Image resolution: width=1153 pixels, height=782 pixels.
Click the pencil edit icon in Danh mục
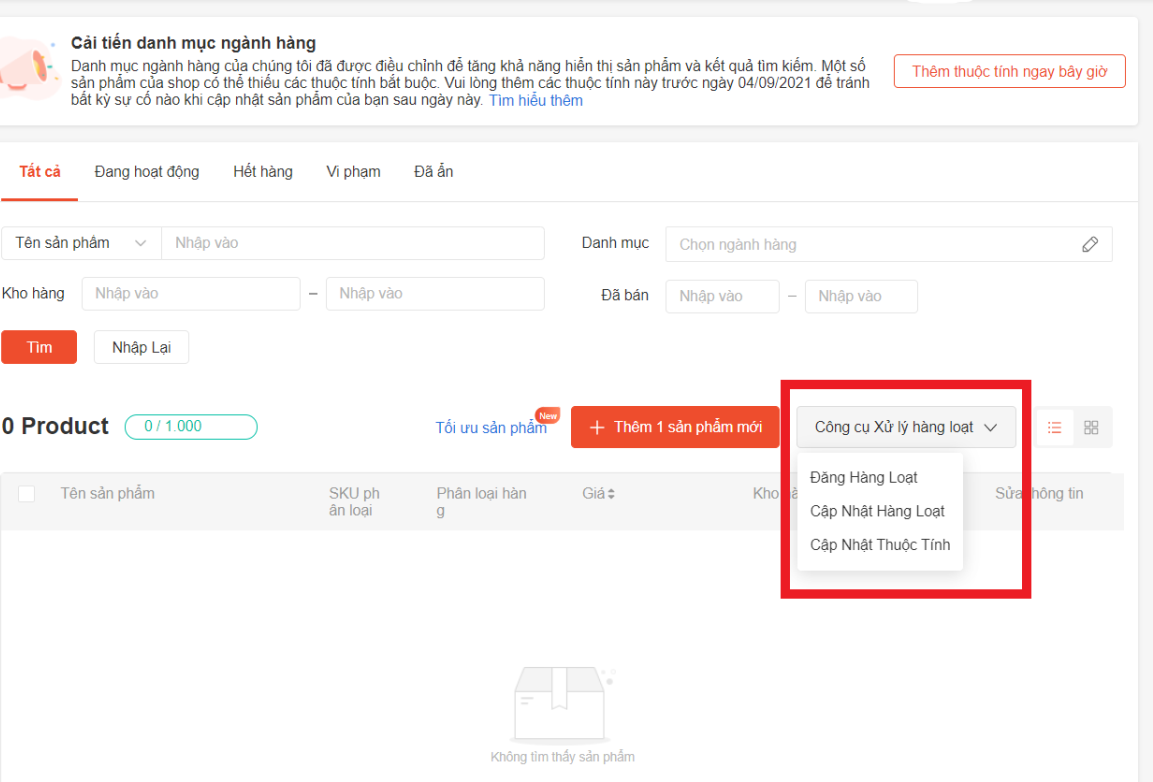click(1090, 244)
